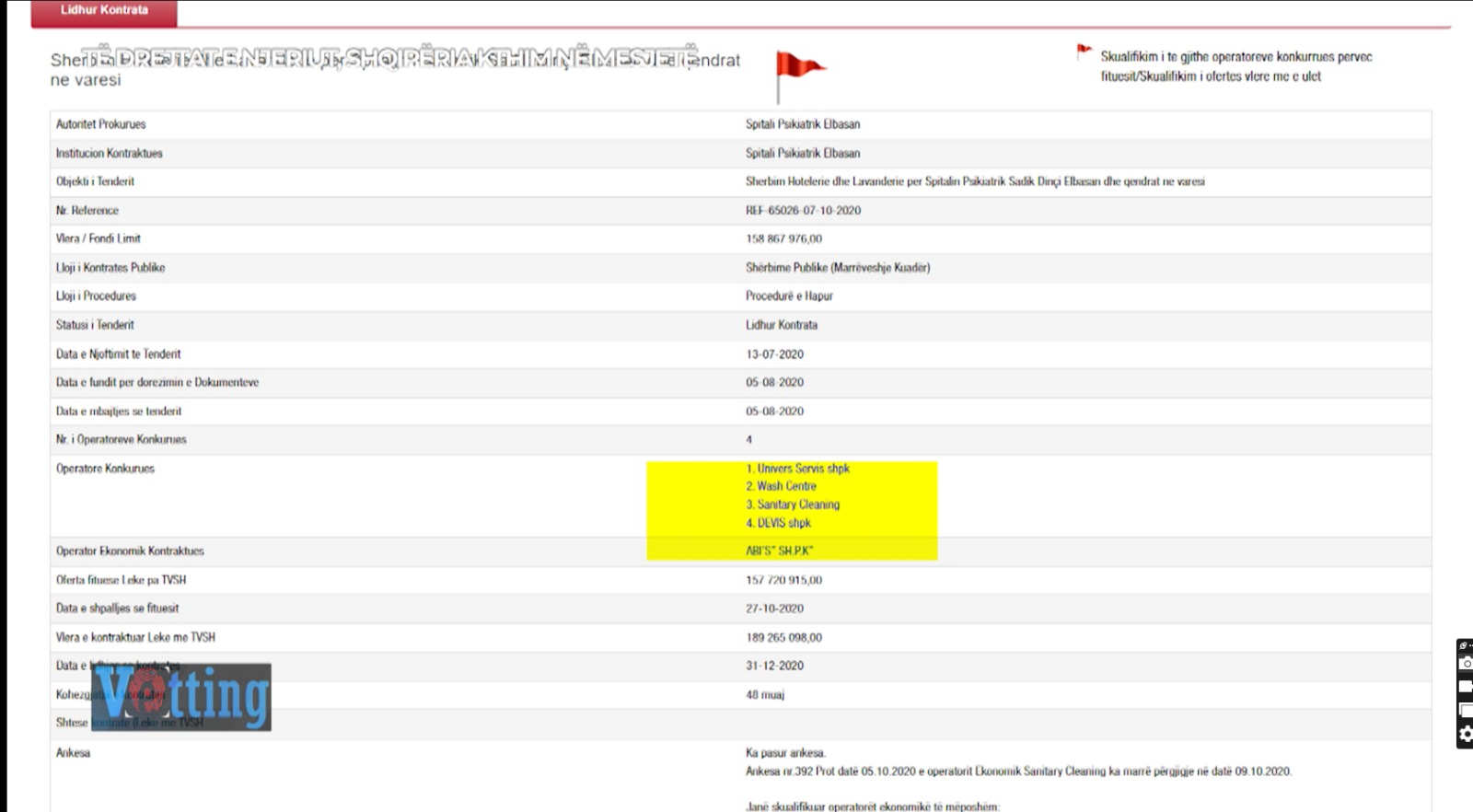Screen dimensions: 1473x812
Task: Start recording with the video camera icon
Action: 1466,687
